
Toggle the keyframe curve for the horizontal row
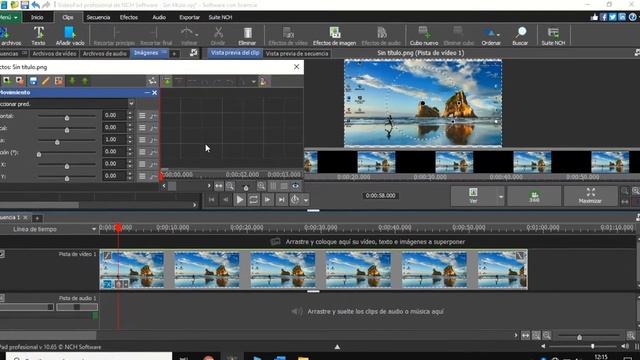(153, 116)
